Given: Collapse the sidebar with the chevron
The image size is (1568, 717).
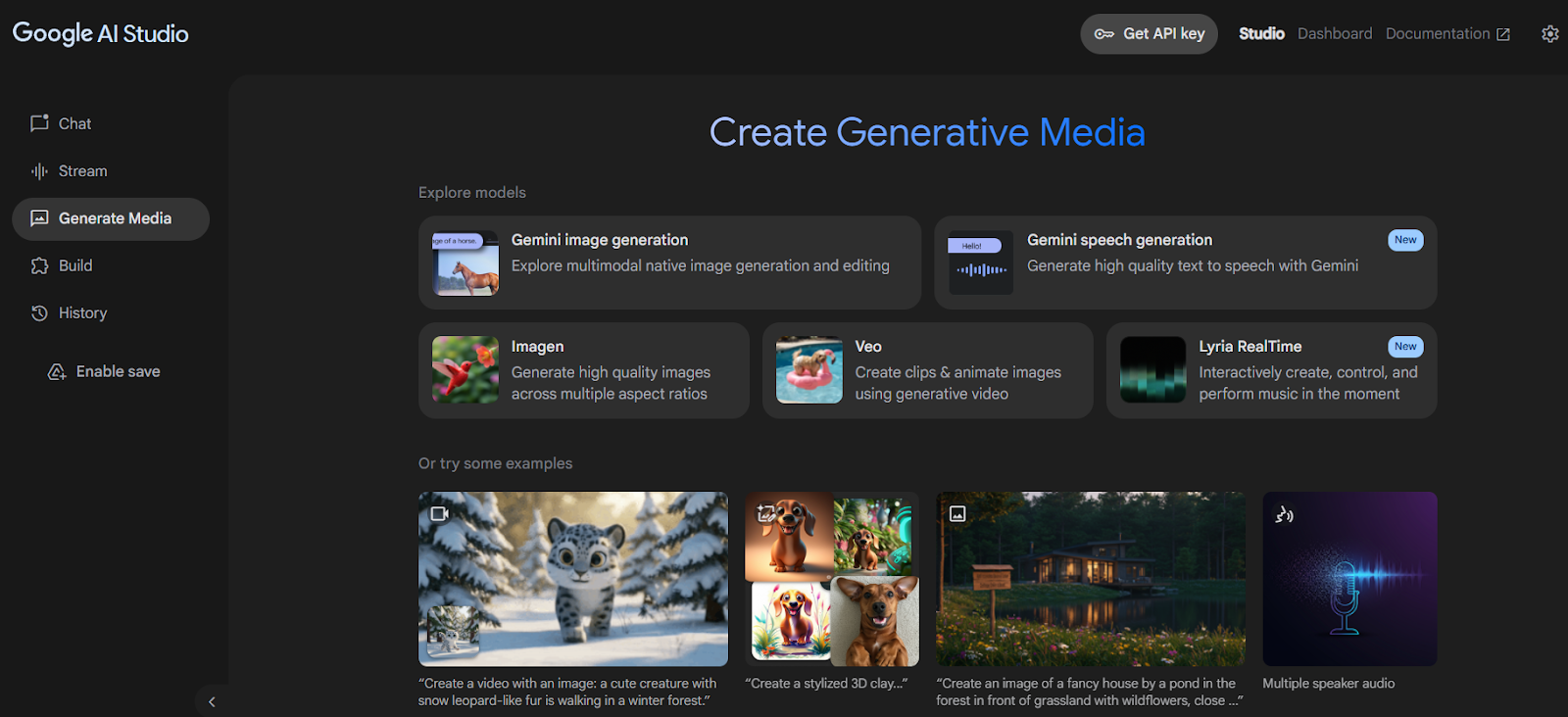Looking at the screenshot, I should point(212,701).
